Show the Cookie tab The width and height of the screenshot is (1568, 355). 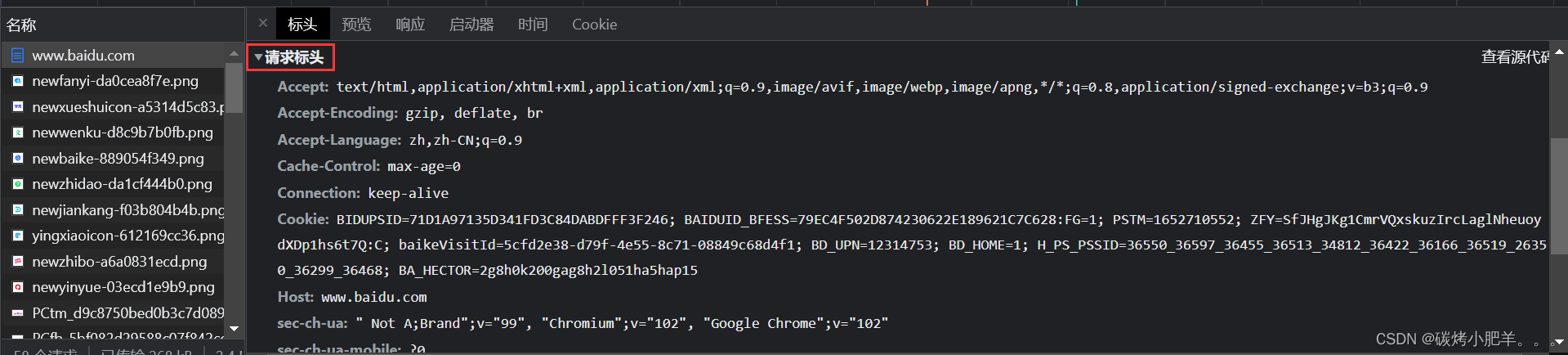[x=594, y=25]
